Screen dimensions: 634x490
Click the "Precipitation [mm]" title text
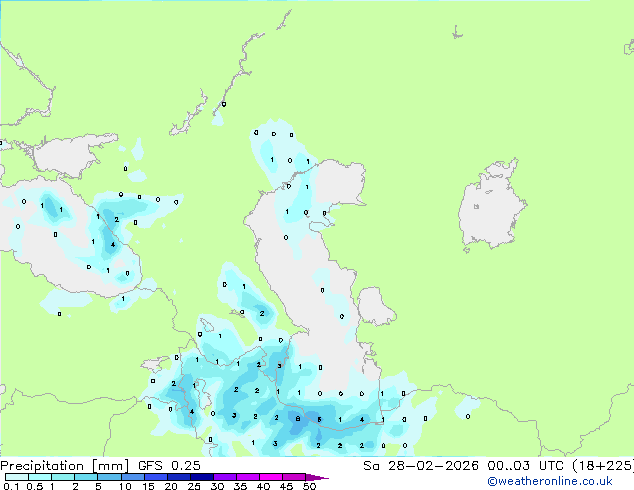tap(64, 466)
